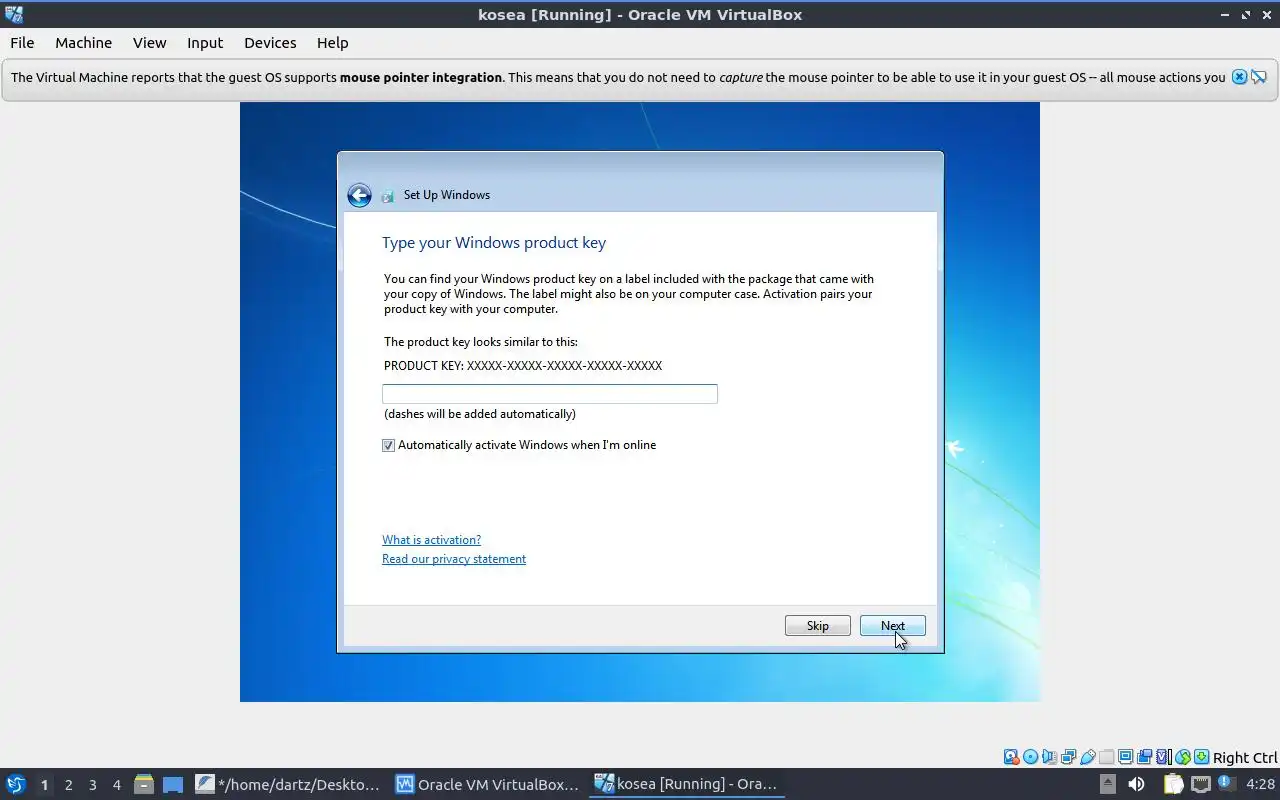Image resolution: width=1280 pixels, height=800 pixels.
Task: Open the File menu
Action: 22,43
